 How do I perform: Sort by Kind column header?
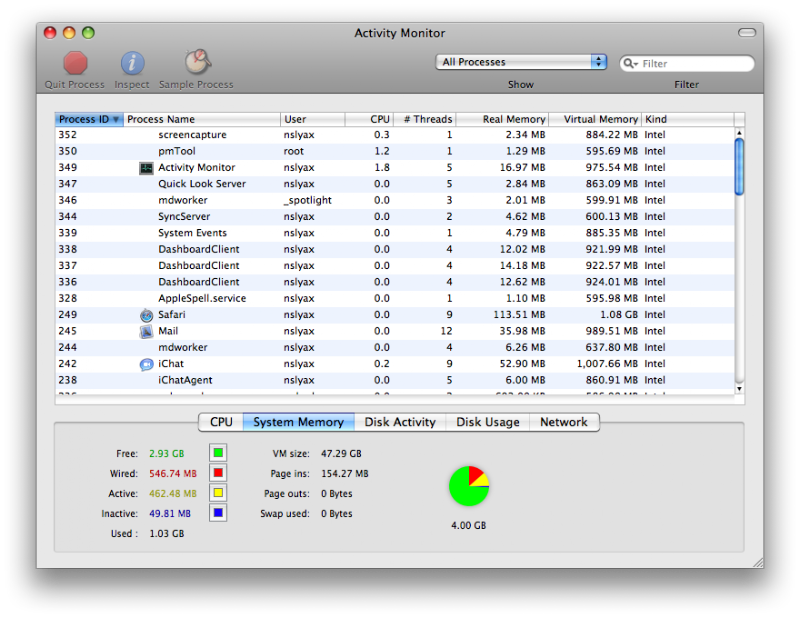(687, 119)
